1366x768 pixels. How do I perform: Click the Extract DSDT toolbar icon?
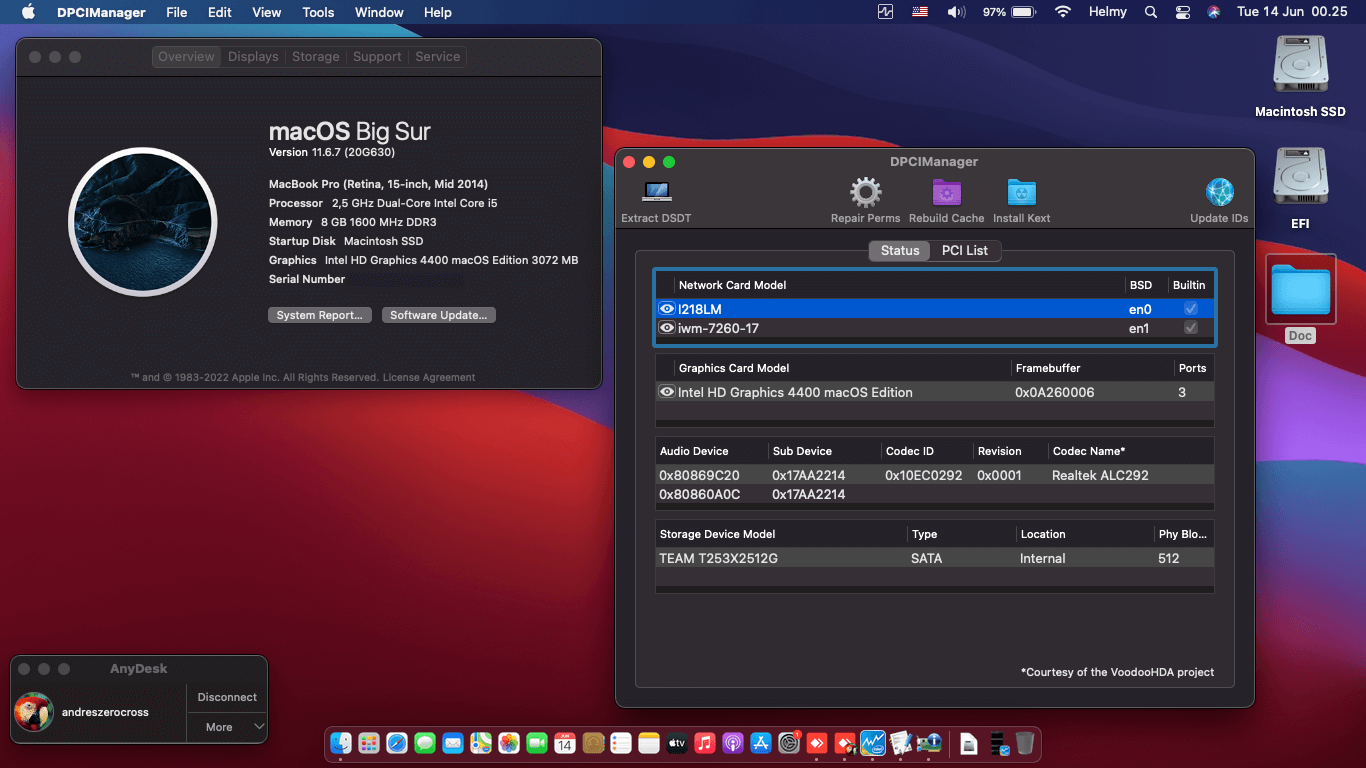pos(656,192)
